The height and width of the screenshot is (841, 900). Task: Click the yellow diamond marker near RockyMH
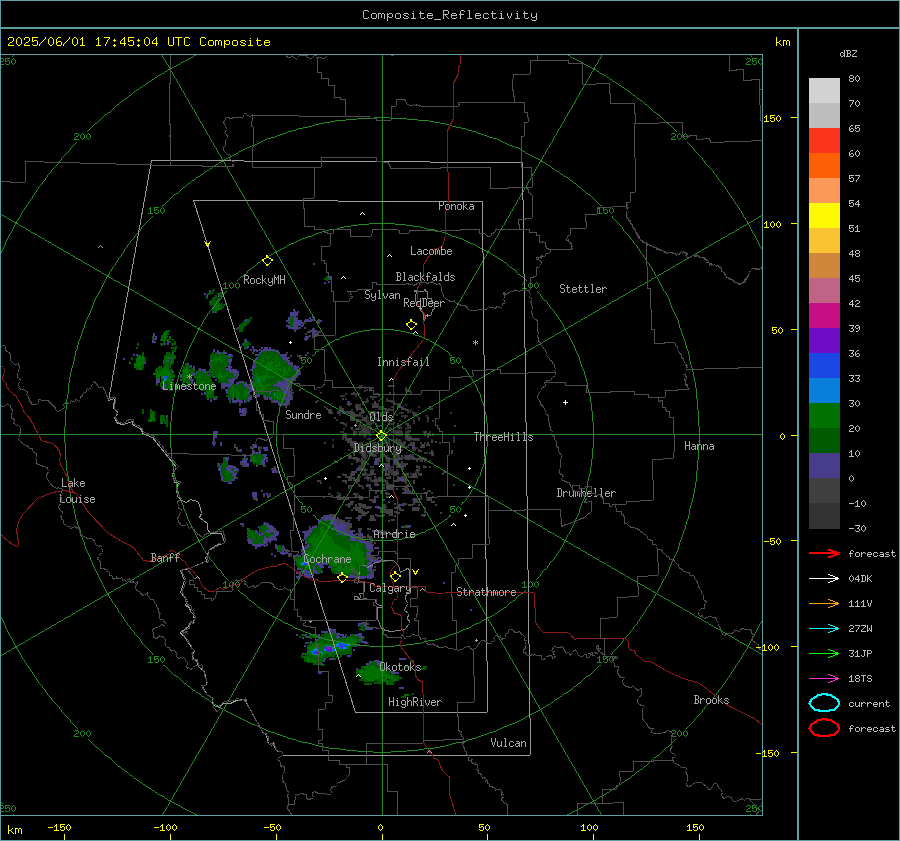tap(267, 261)
